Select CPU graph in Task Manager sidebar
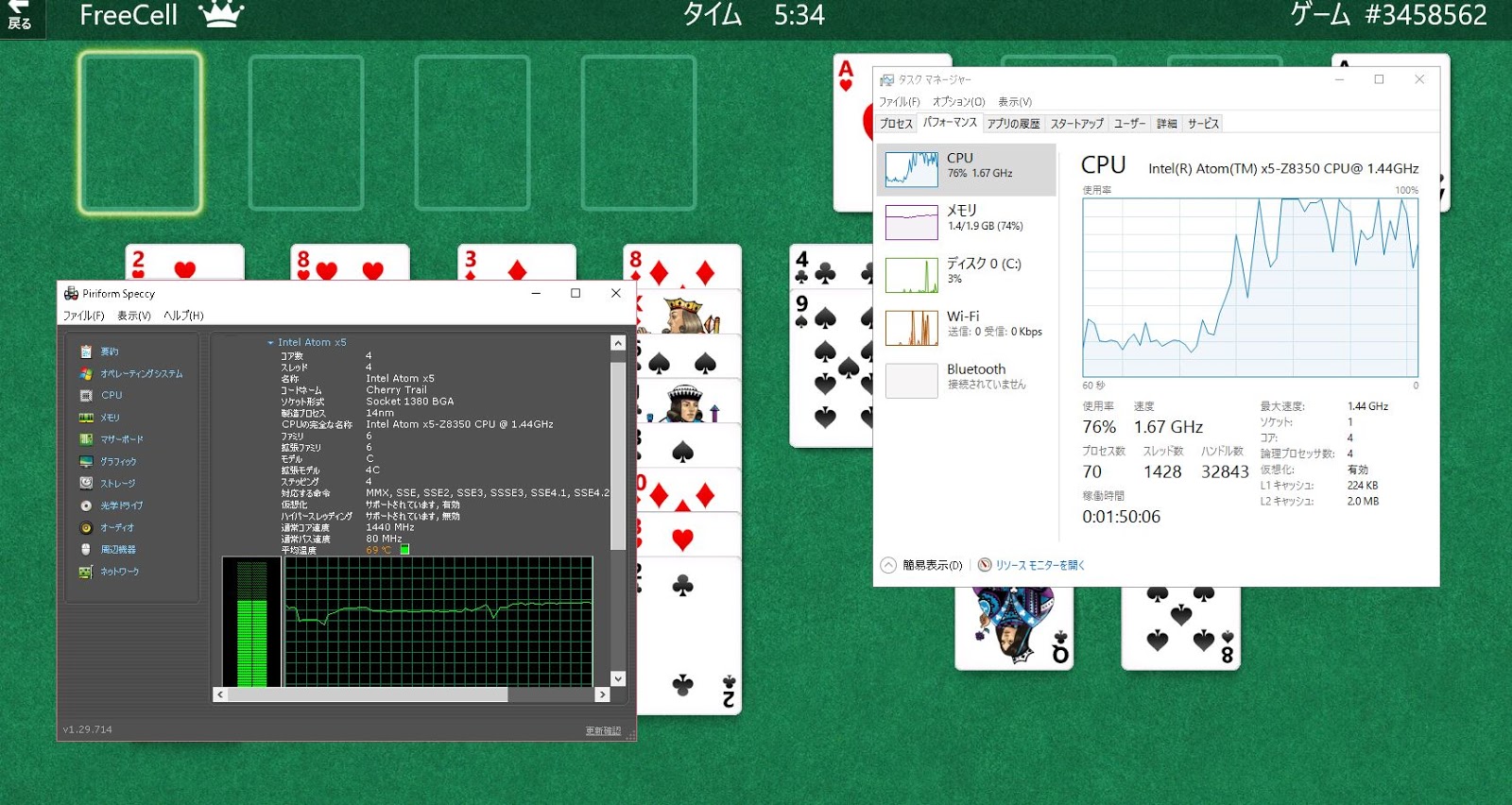The image size is (1512, 805). tap(966, 169)
